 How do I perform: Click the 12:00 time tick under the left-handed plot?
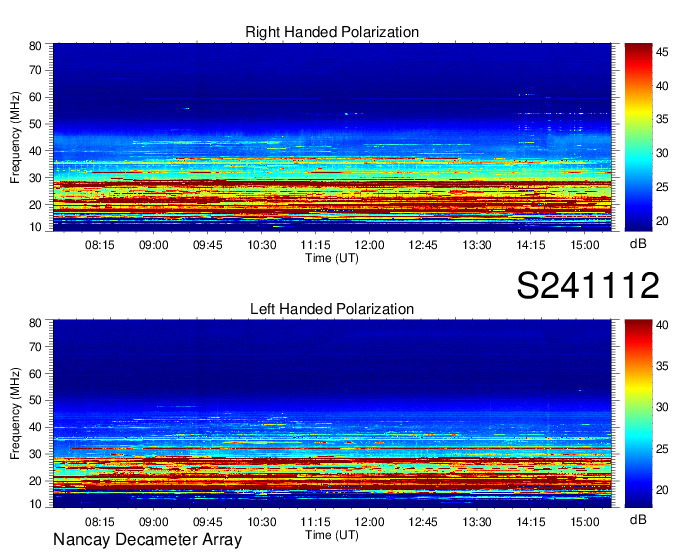pyautogui.click(x=369, y=522)
